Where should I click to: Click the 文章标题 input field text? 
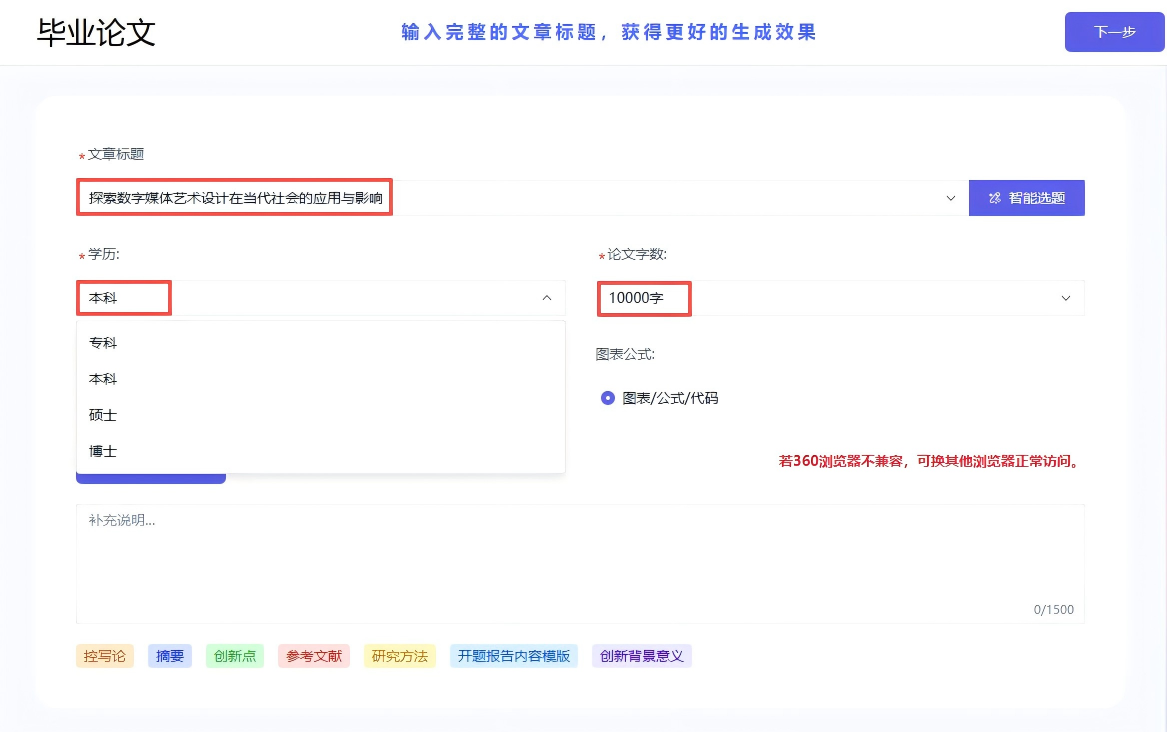pos(236,198)
